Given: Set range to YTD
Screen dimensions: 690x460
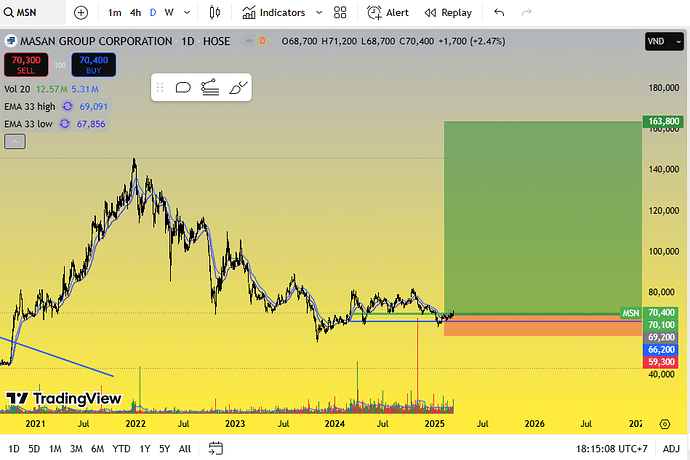Looking at the screenshot, I should click(x=121, y=449).
